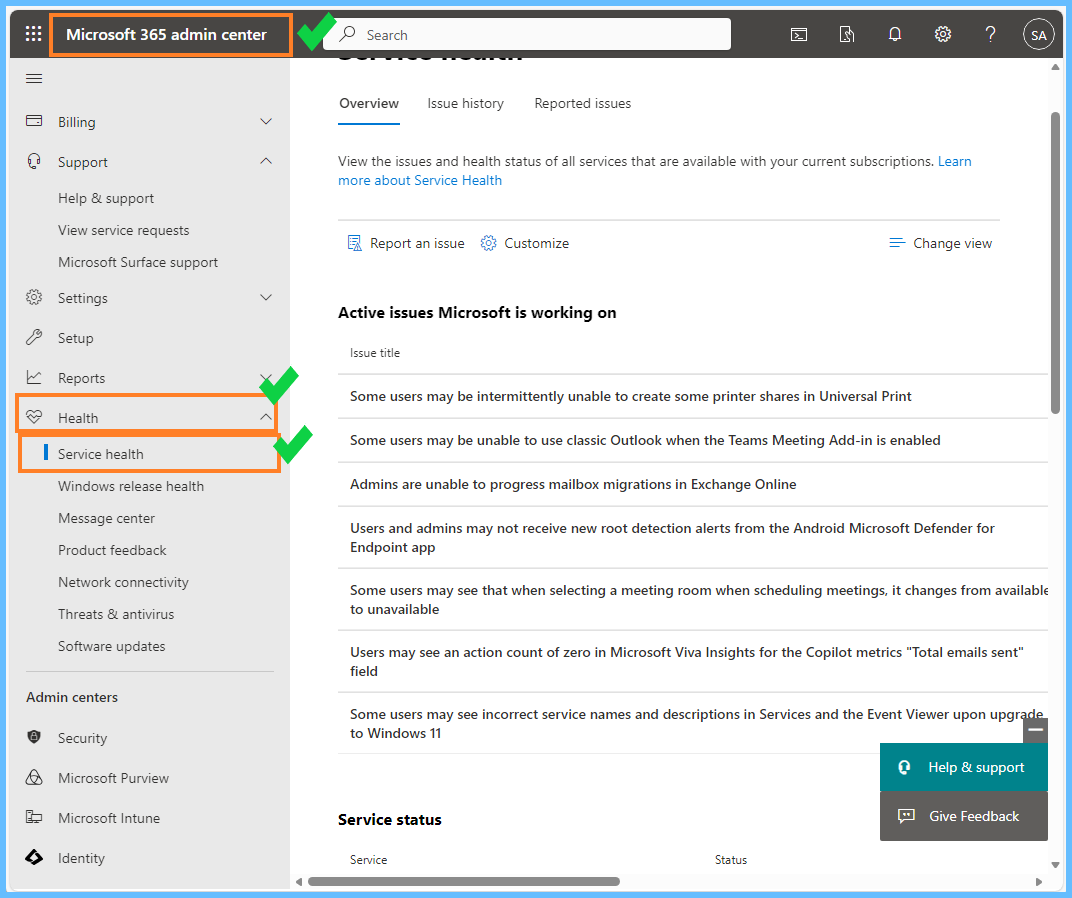Click the horizontal scrollbar thumb
1072x898 pixels.
464,882
